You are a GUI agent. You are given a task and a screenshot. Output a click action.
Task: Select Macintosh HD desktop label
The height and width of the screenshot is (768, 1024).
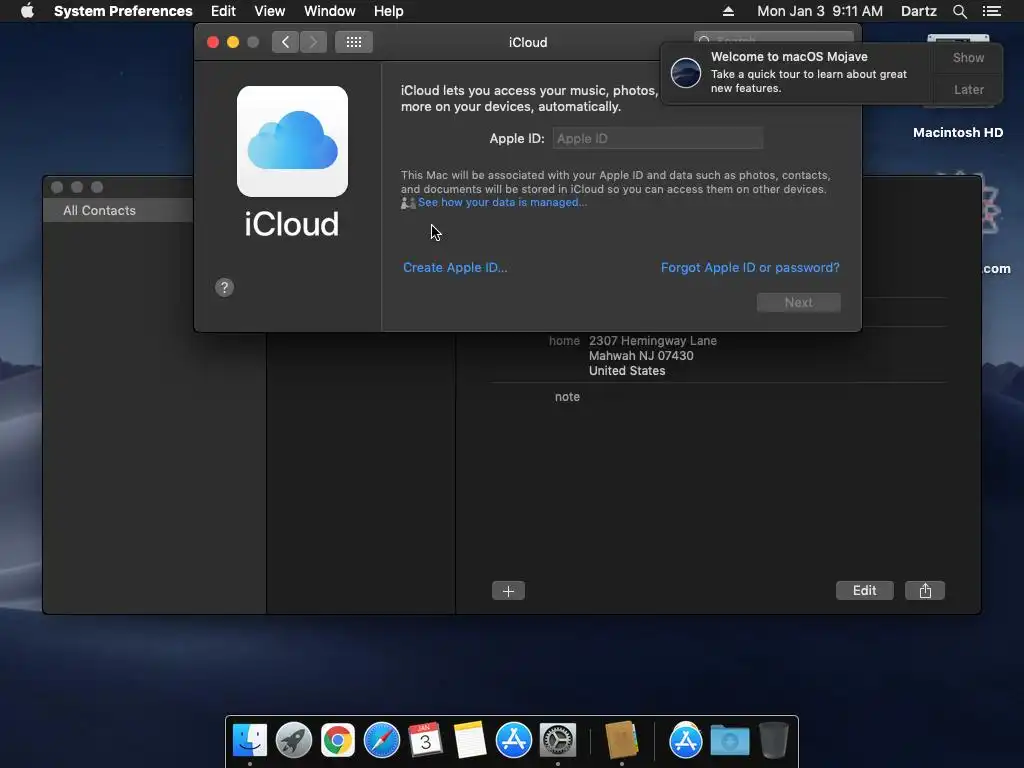(957, 133)
